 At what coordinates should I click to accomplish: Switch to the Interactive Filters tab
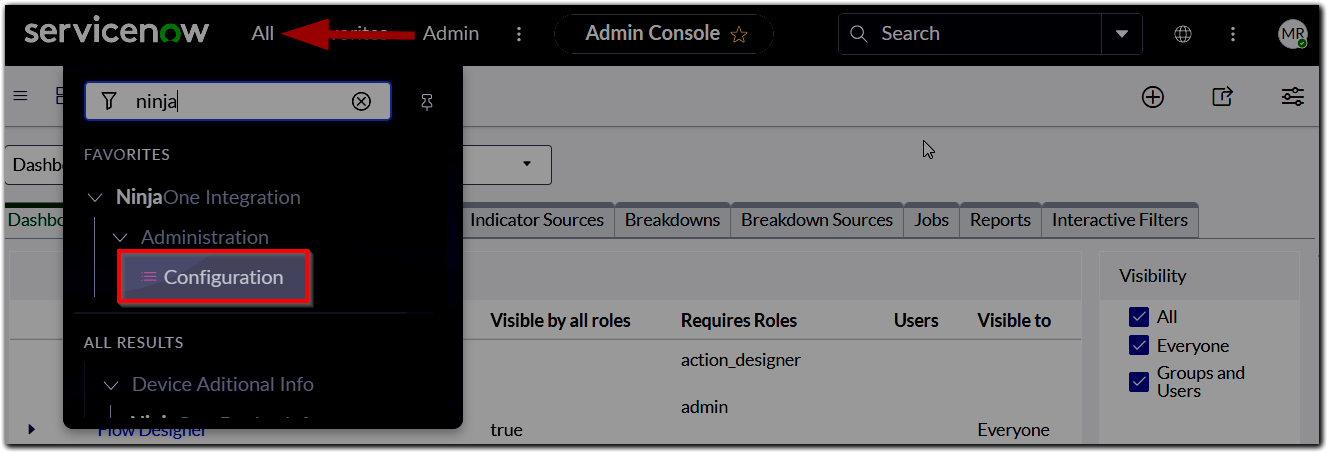point(1120,220)
